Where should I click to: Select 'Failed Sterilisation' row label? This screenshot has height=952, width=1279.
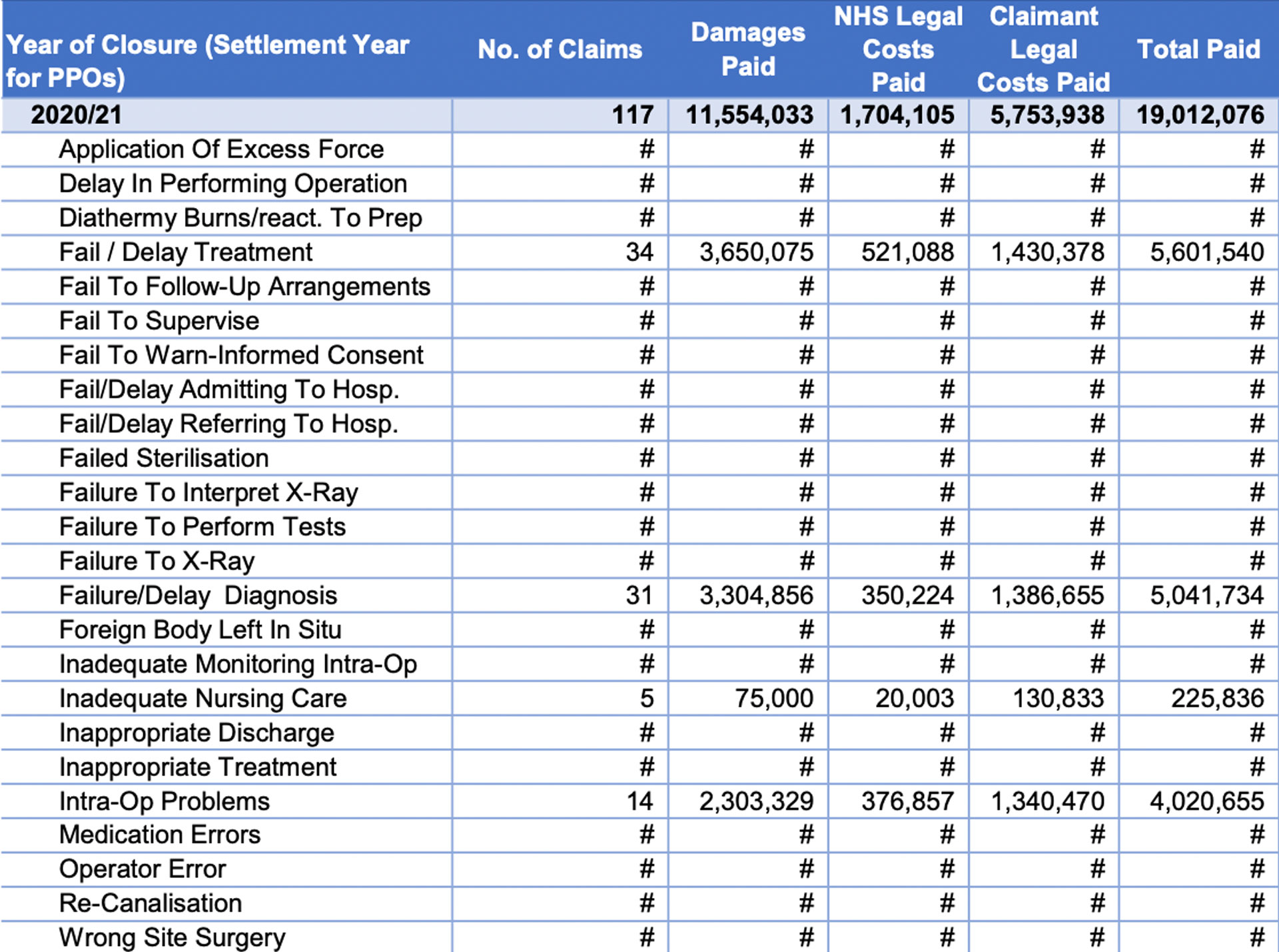point(164,458)
